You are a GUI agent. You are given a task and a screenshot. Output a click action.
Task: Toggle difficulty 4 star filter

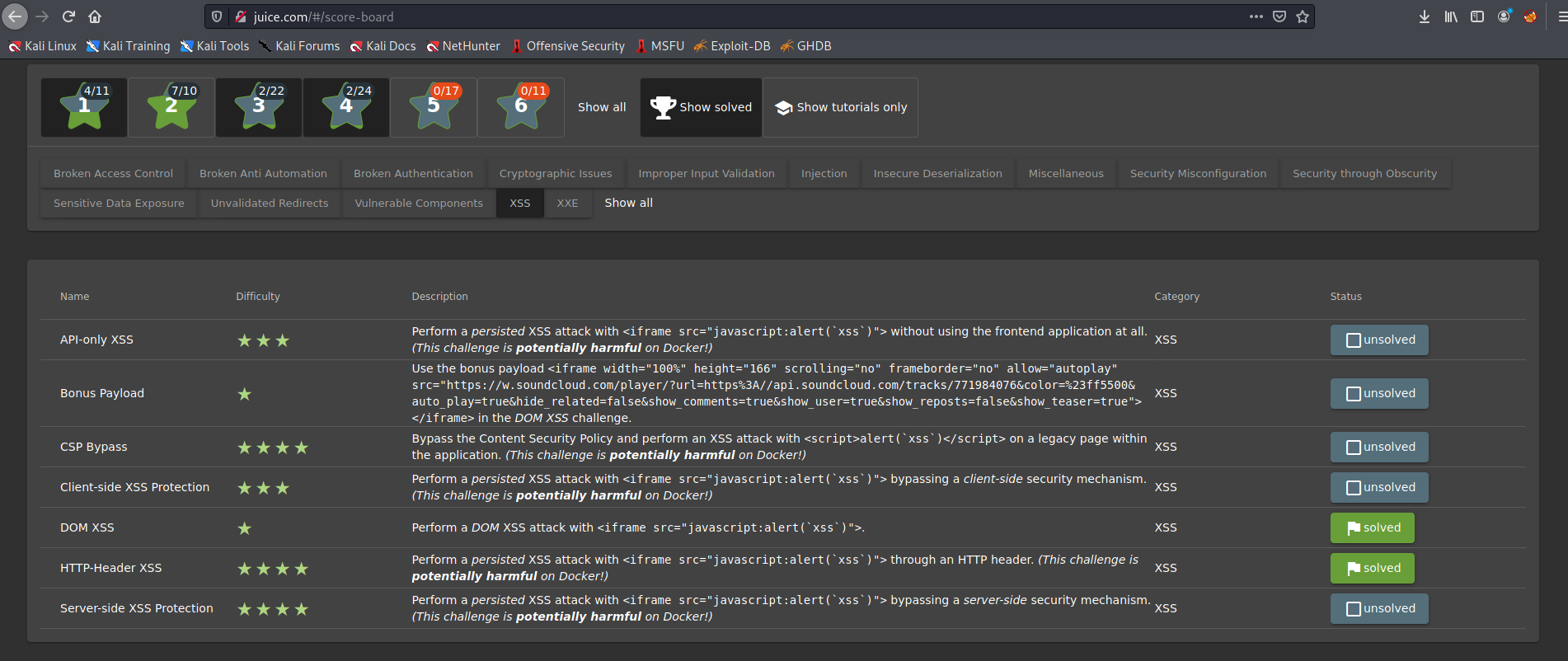346,107
